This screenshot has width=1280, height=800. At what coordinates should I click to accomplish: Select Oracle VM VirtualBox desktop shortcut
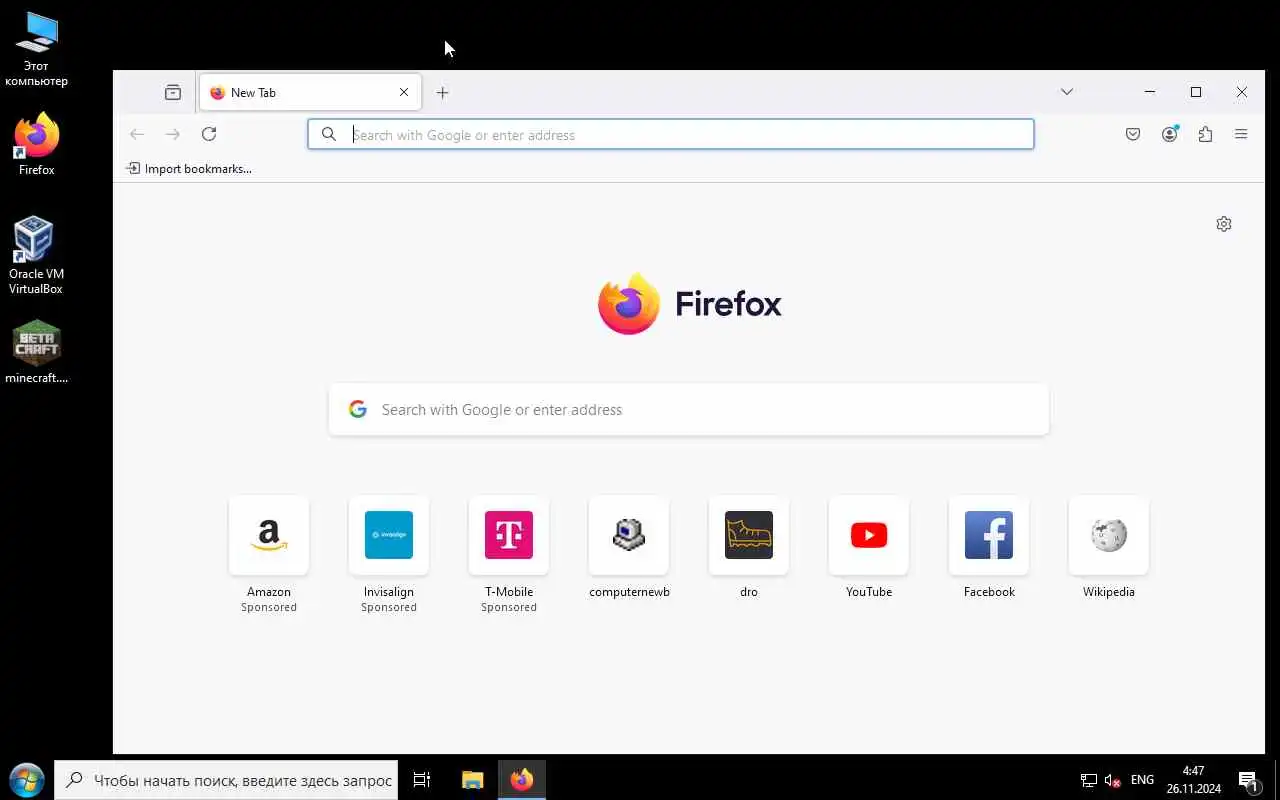tap(36, 256)
